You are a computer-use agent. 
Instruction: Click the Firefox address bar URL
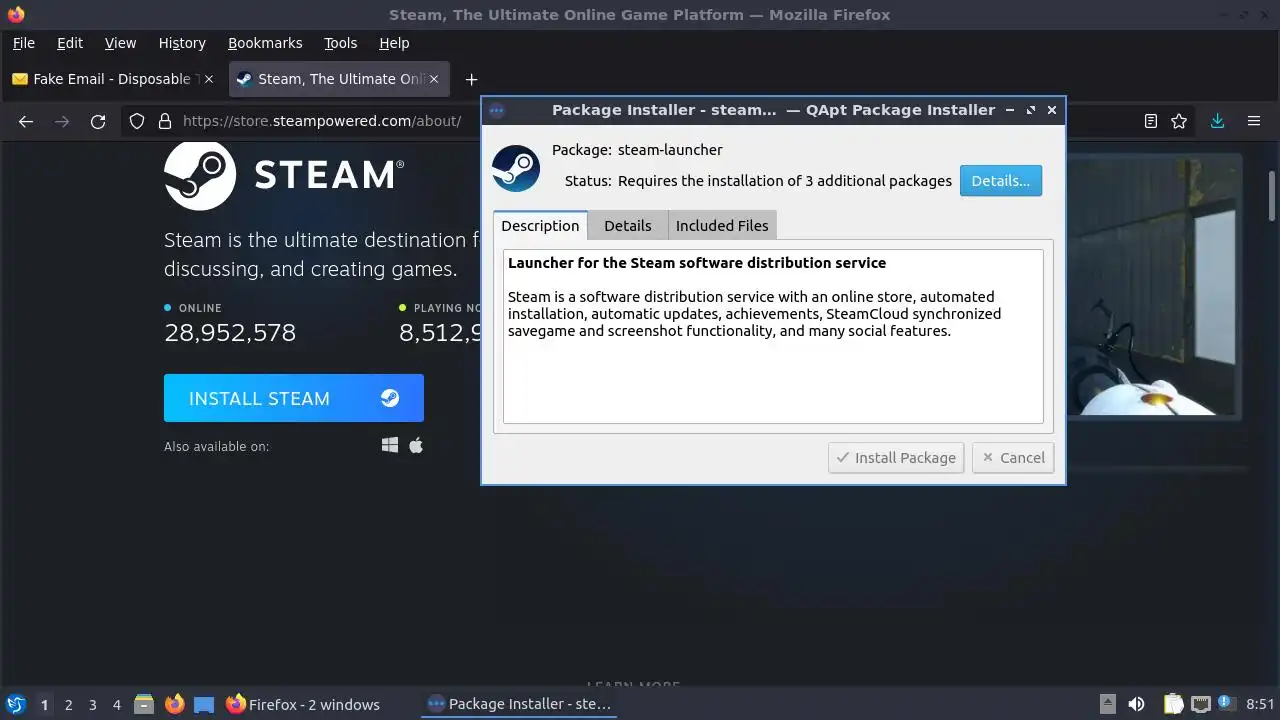(x=322, y=121)
